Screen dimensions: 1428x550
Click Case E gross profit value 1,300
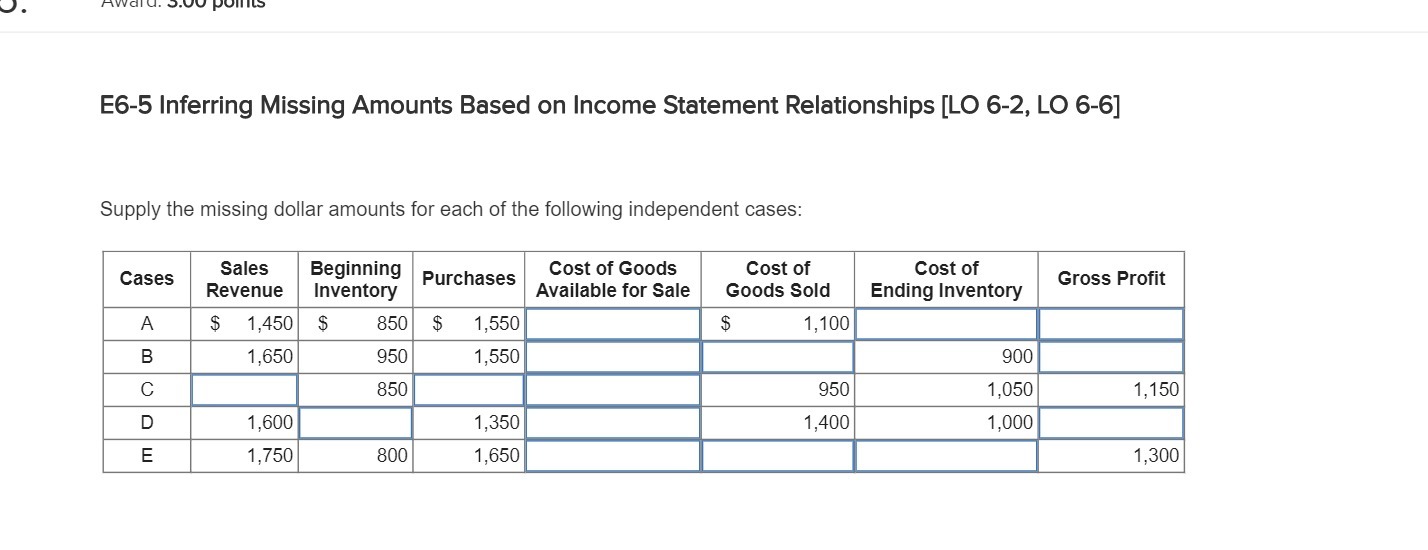click(1156, 456)
